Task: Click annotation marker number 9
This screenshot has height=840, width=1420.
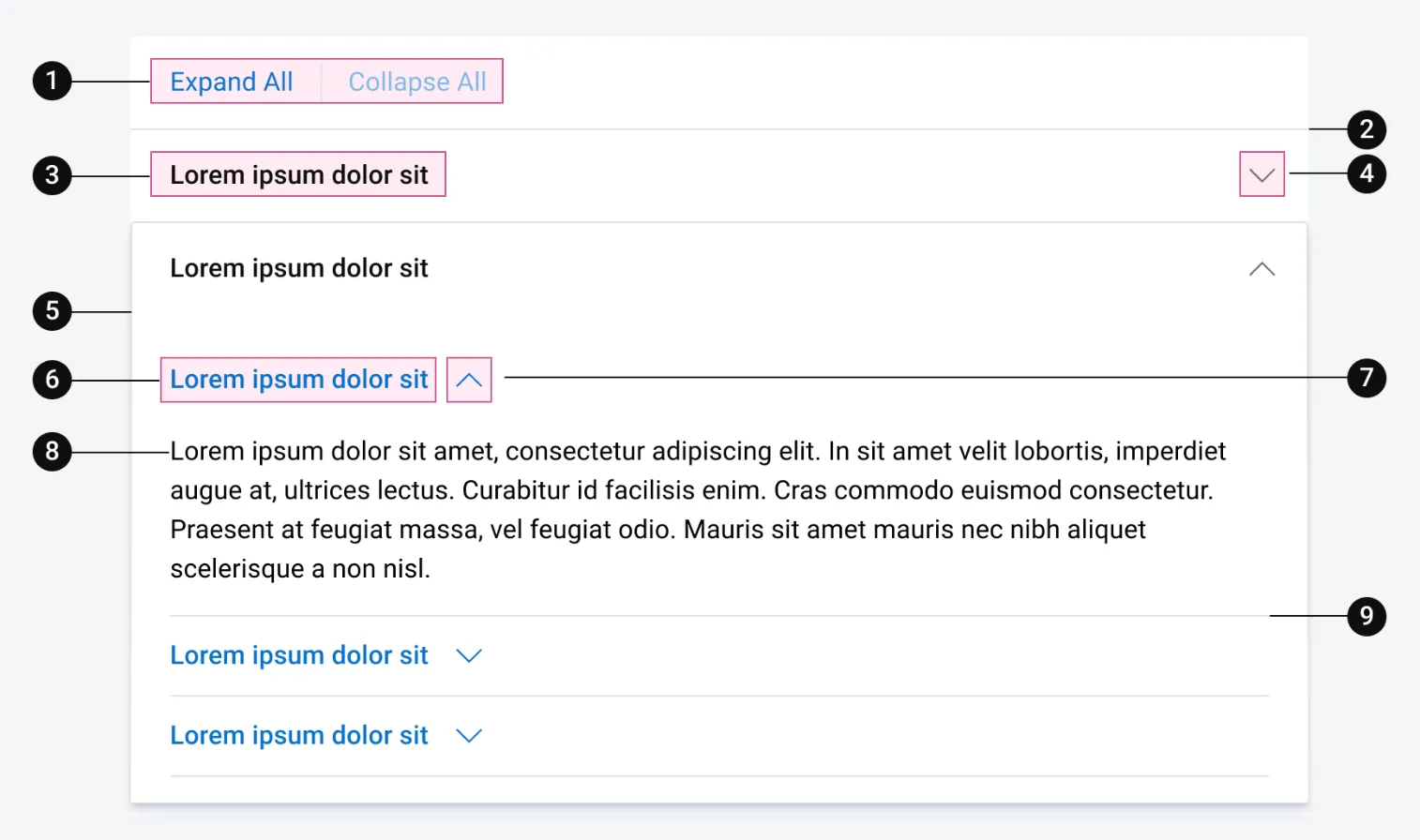Action: coord(1367,616)
